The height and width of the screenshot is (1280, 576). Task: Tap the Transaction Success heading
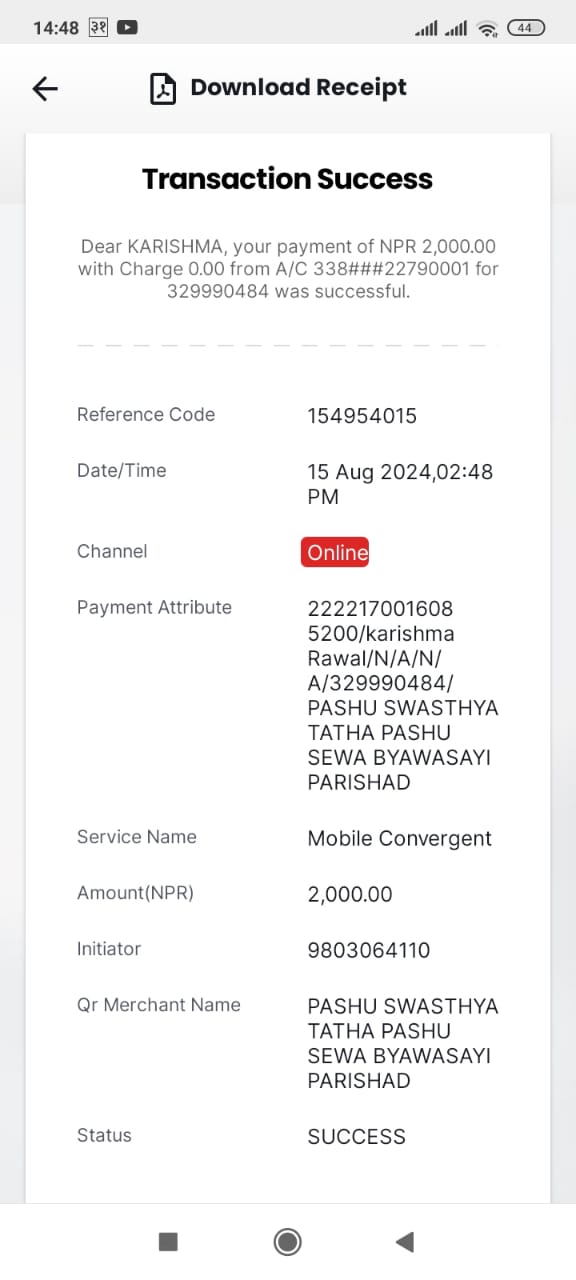[288, 179]
